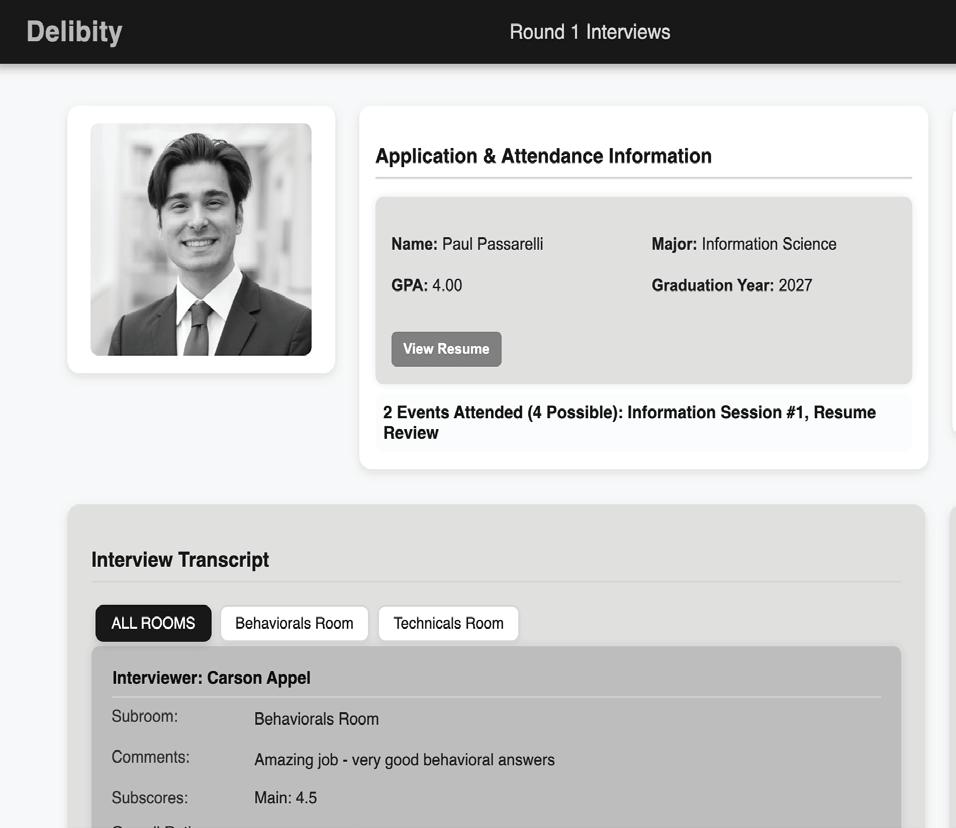The height and width of the screenshot is (828, 956).
Task: Open the applicant's resume with View Resume
Action: click(x=446, y=349)
